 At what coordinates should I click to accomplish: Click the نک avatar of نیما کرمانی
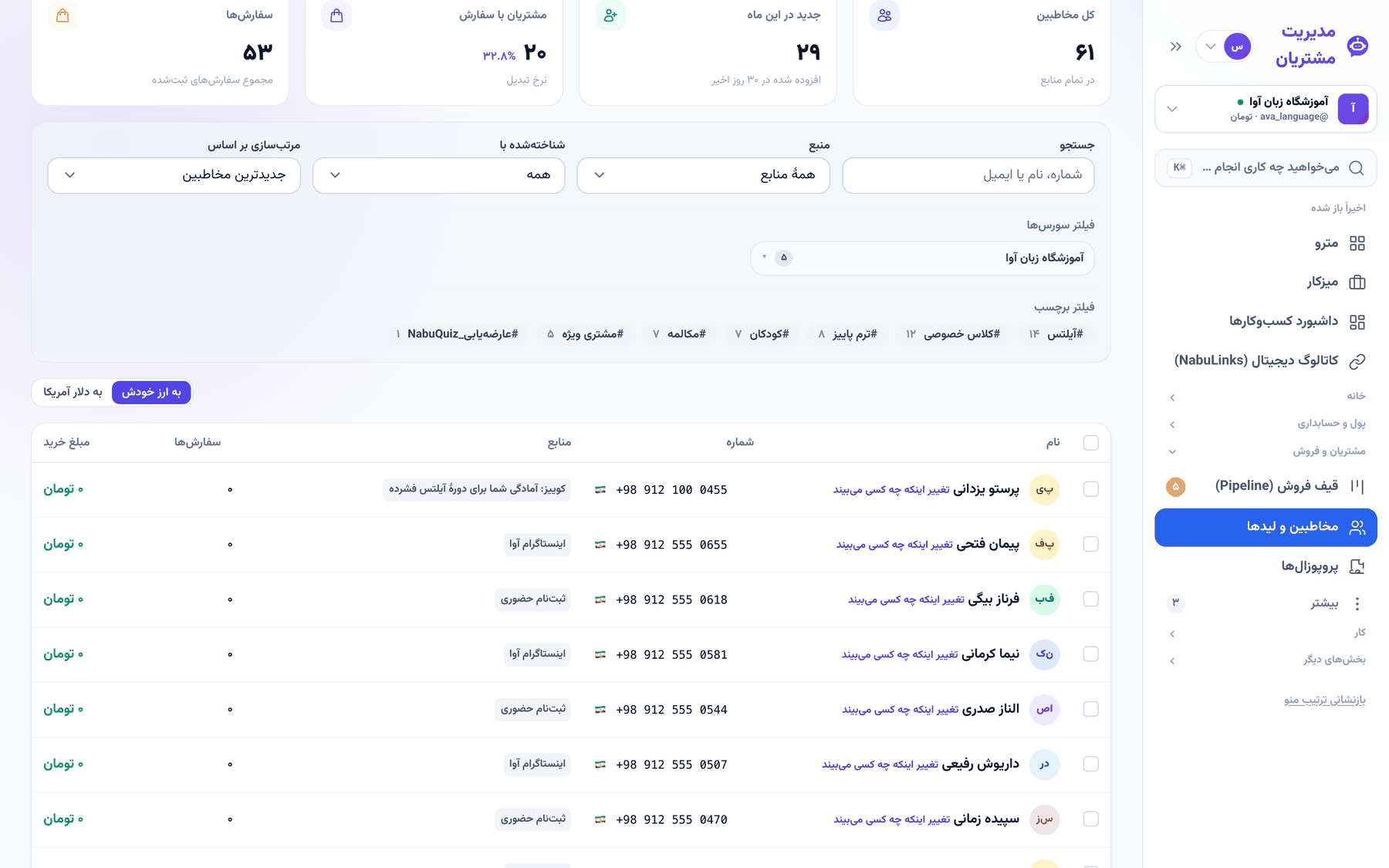pos(1045,654)
